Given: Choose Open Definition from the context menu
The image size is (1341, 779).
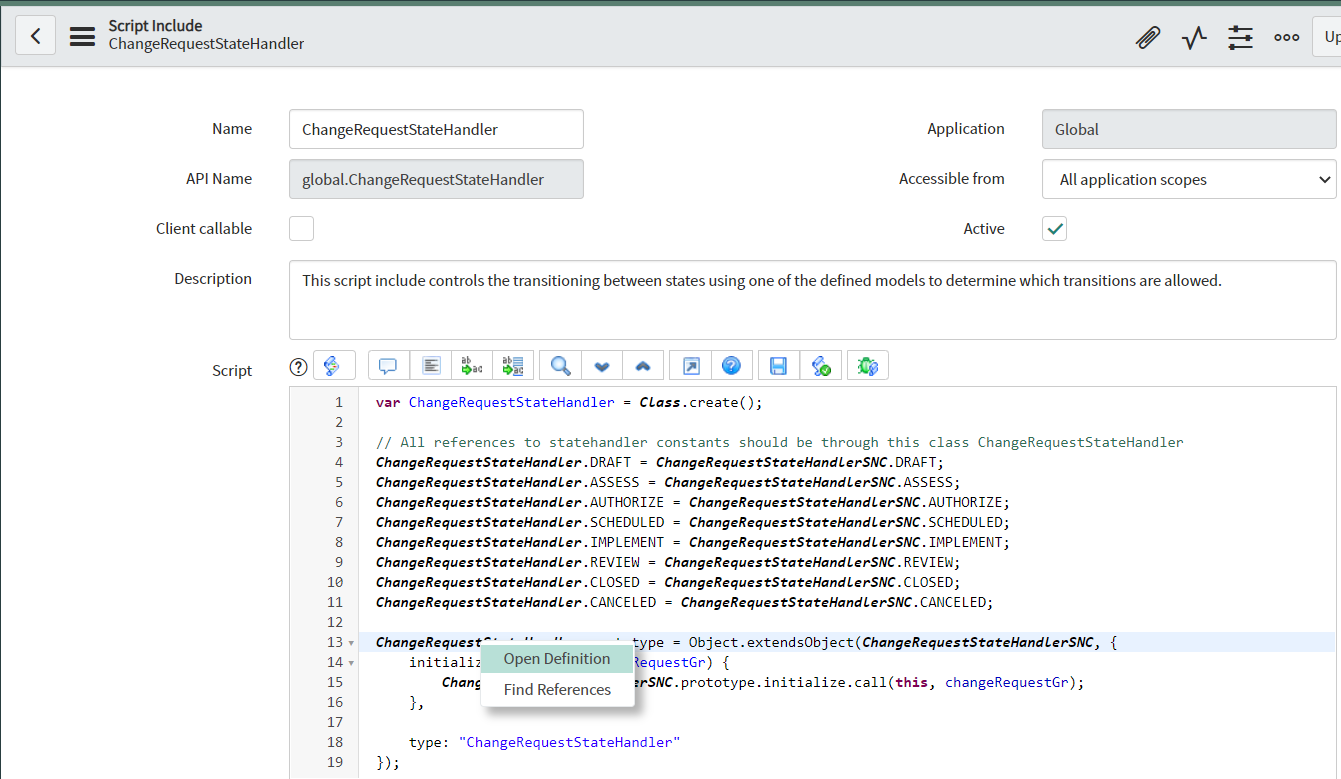Looking at the screenshot, I should [557, 659].
